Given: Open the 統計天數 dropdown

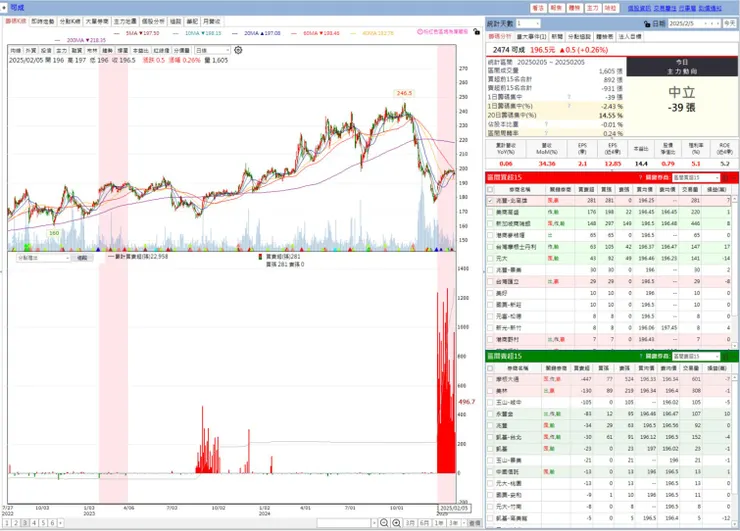Looking at the screenshot, I should tap(528, 23).
